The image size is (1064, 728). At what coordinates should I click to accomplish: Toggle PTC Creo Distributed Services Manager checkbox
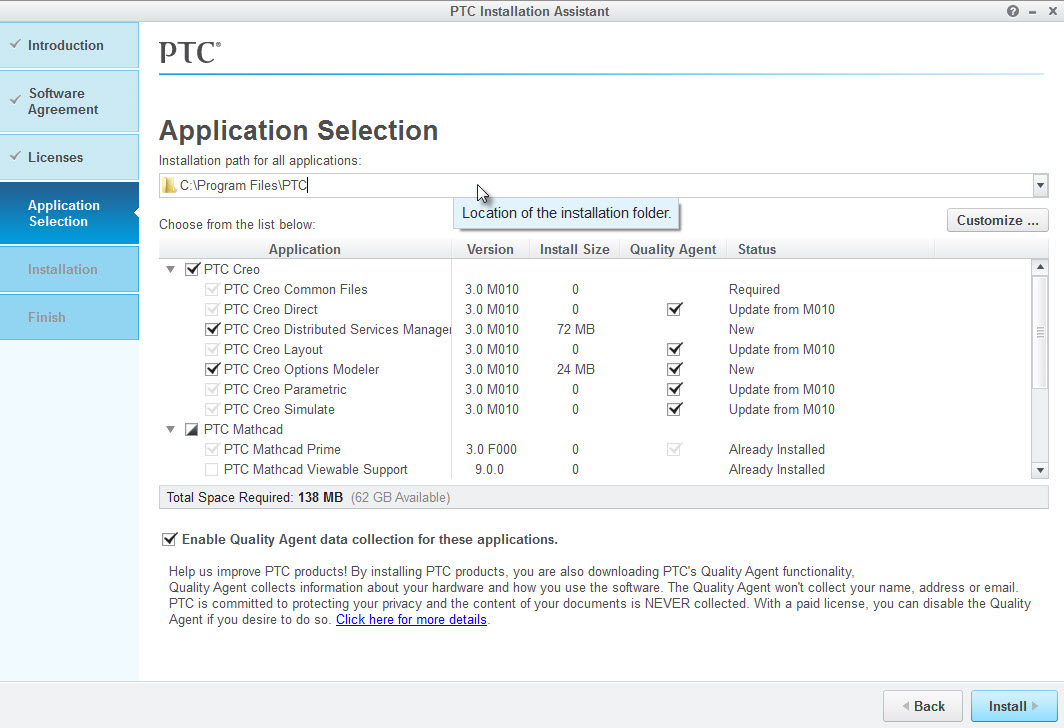pyautogui.click(x=212, y=329)
